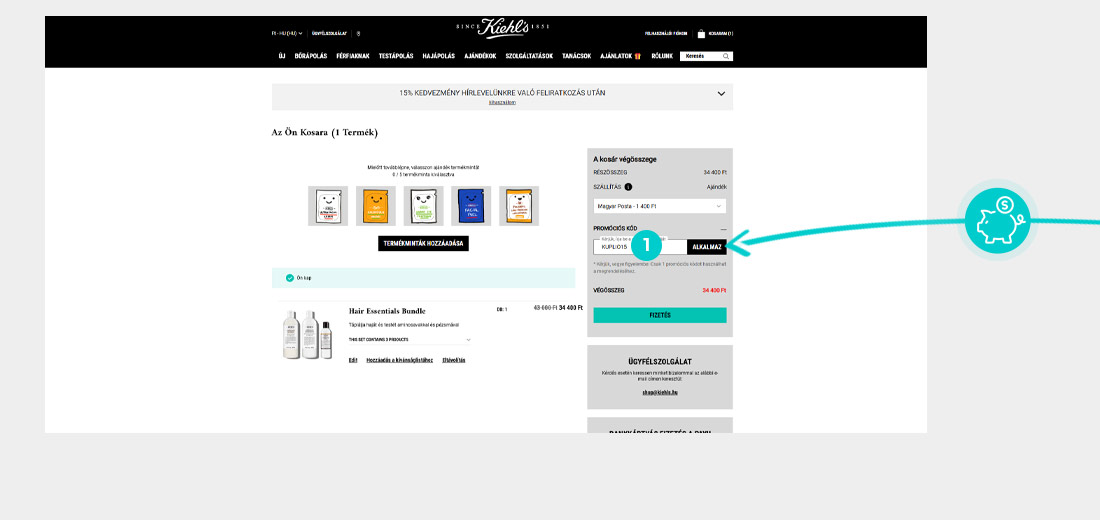Expand the 15% newsletter discount banner chevron

tap(721, 93)
